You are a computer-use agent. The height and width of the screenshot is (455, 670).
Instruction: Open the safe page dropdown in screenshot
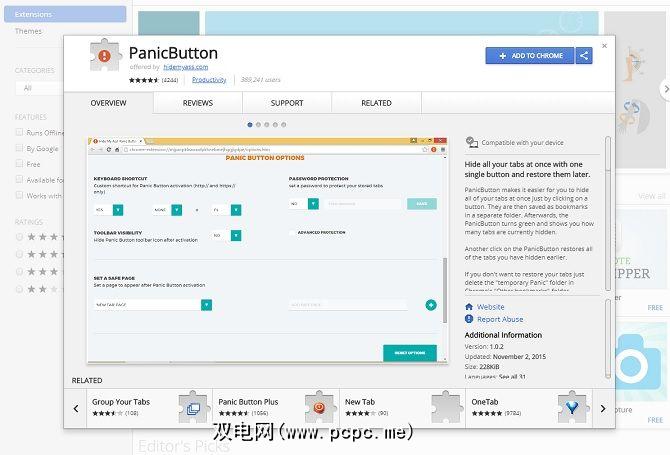(x=206, y=305)
